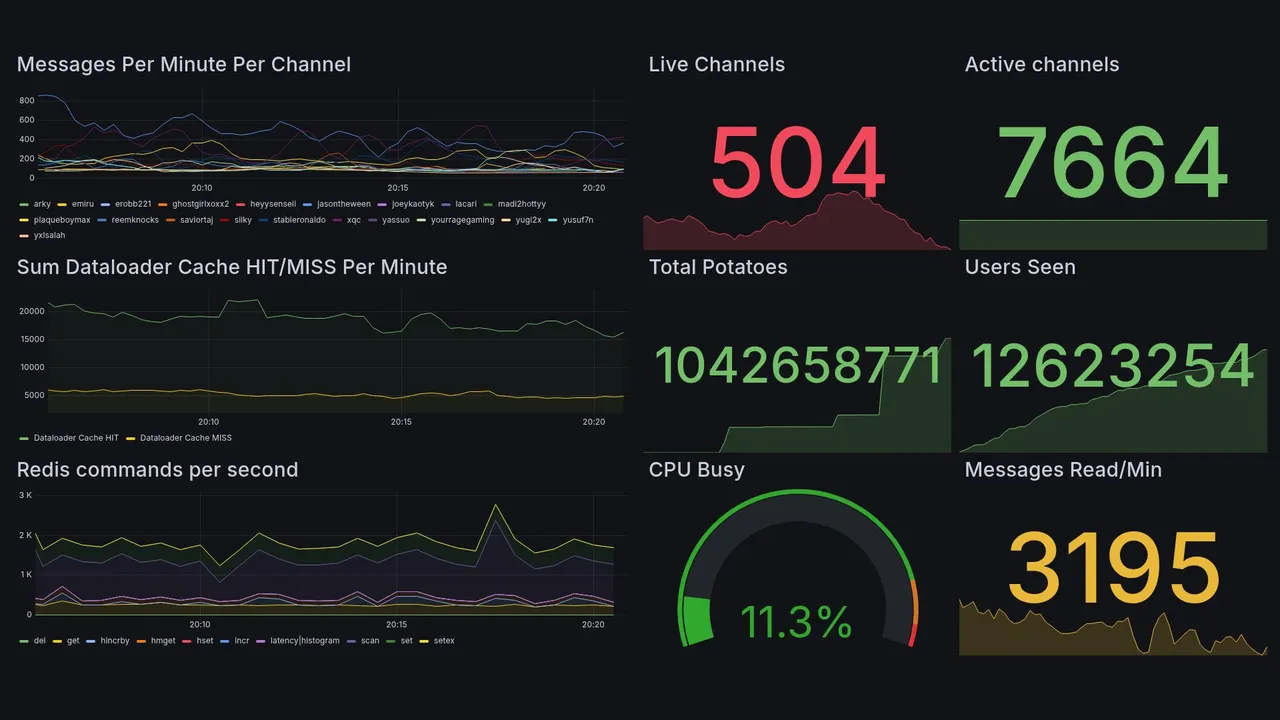Click the 20:15 x-axis label on the Redis chart
This screenshot has height=720, width=1280.
coord(396,625)
